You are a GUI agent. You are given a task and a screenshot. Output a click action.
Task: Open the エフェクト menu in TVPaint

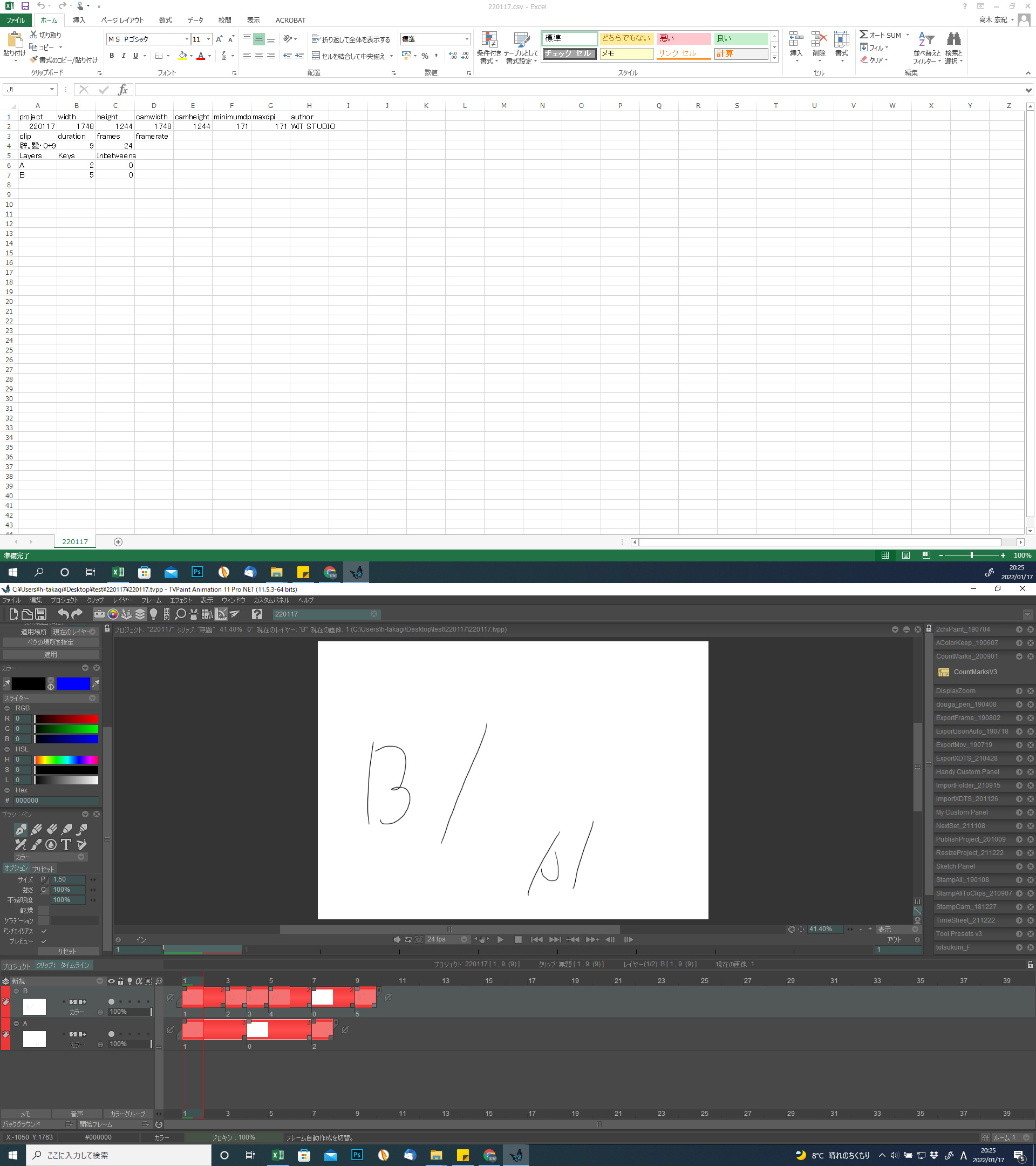coord(181,600)
